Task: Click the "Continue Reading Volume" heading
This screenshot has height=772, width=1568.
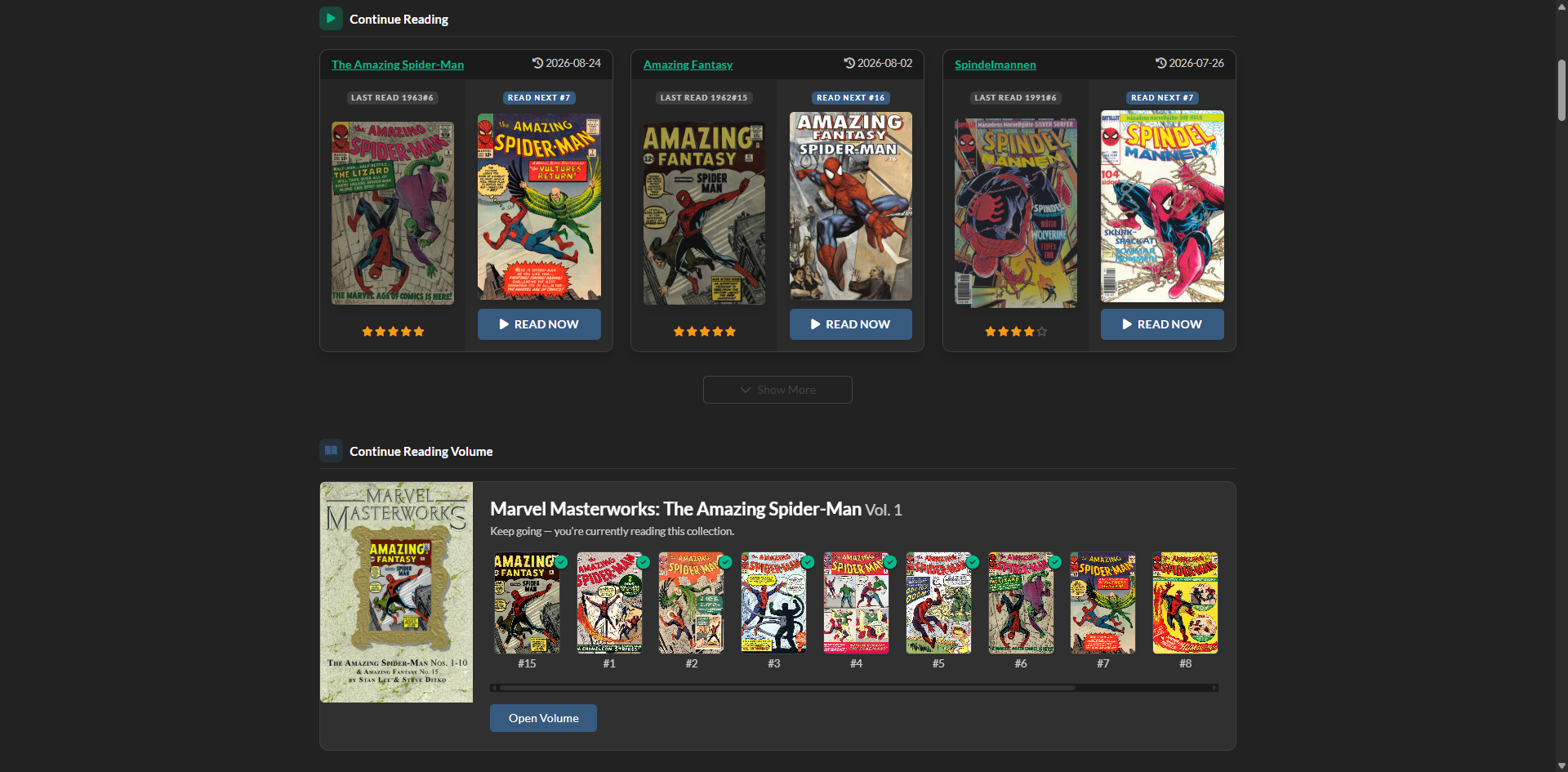Action: (421, 451)
